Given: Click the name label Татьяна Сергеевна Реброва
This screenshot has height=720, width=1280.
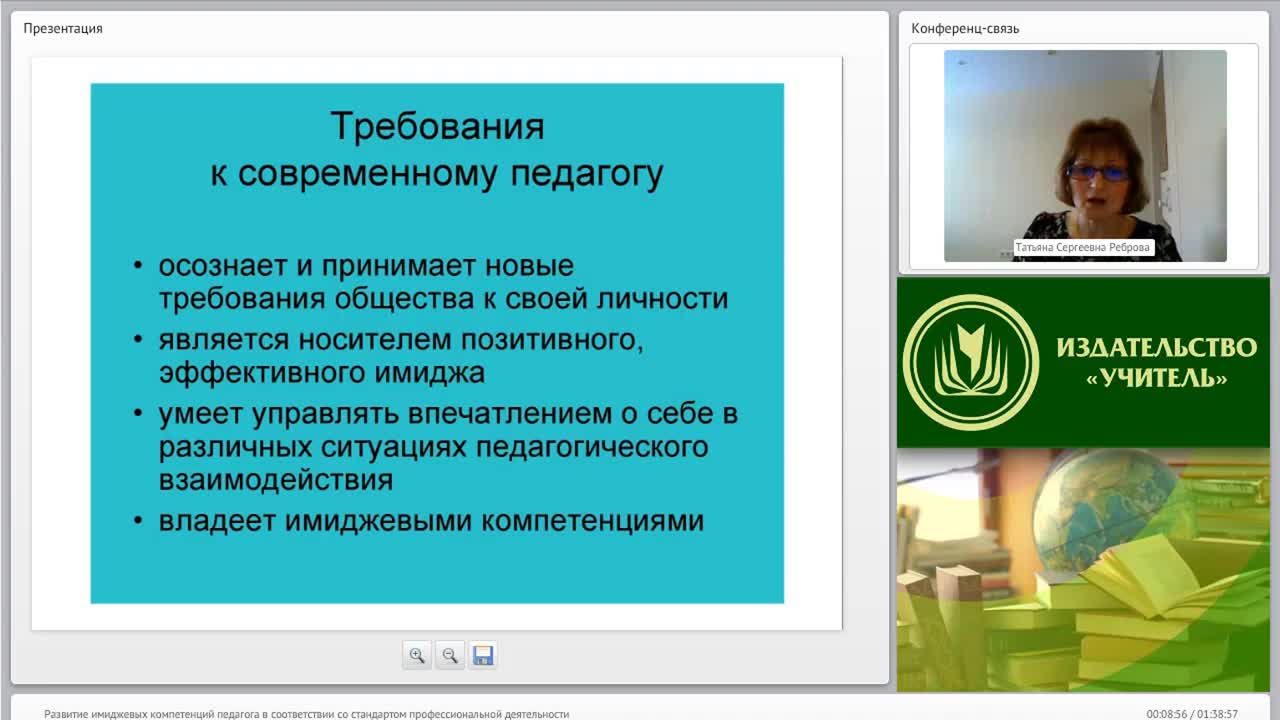Looking at the screenshot, I should 1083,247.
